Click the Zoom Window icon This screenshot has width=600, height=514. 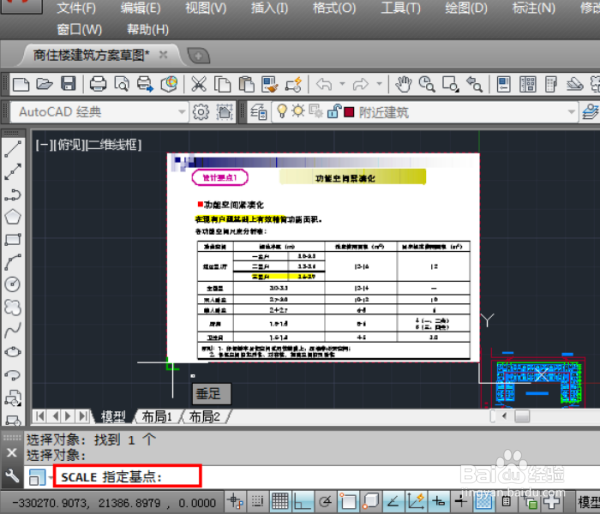[x=450, y=84]
